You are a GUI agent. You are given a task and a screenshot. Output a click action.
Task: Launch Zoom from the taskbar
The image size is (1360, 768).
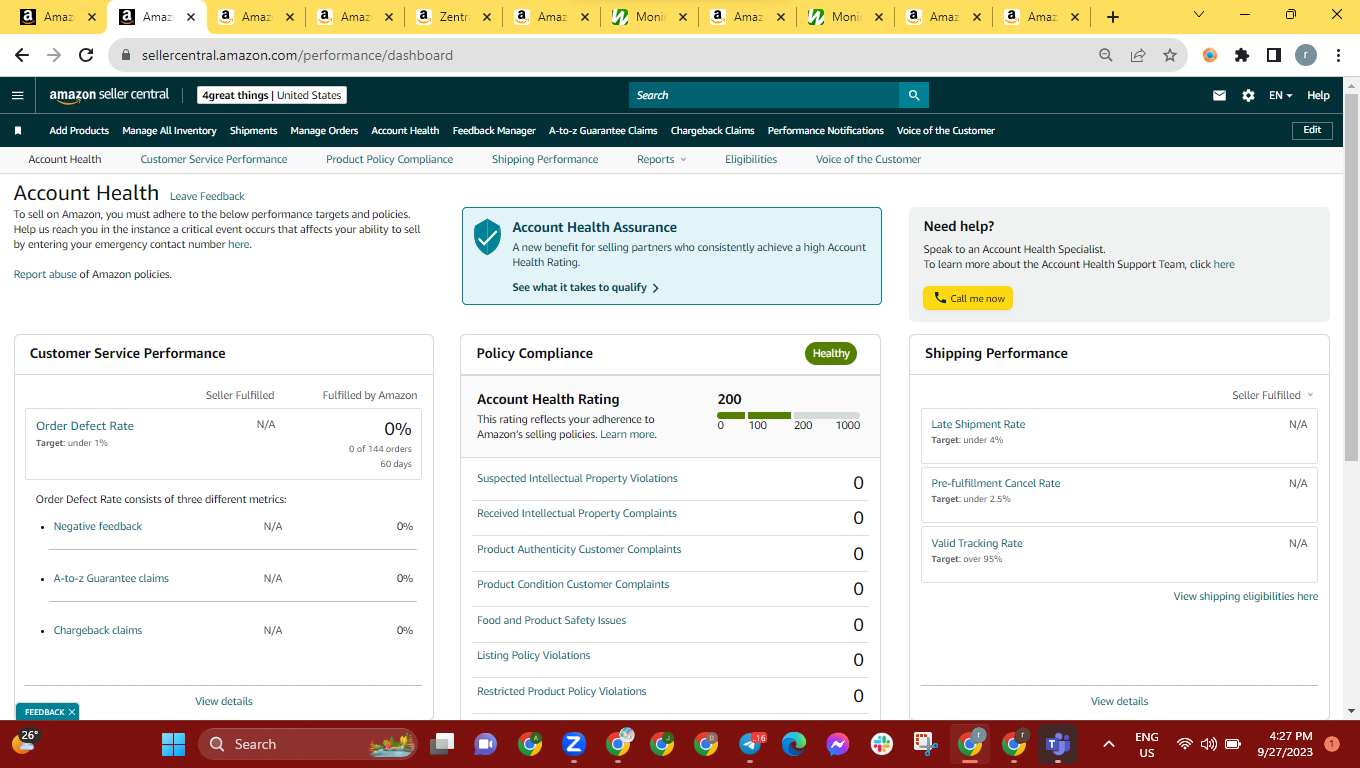(574, 744)
